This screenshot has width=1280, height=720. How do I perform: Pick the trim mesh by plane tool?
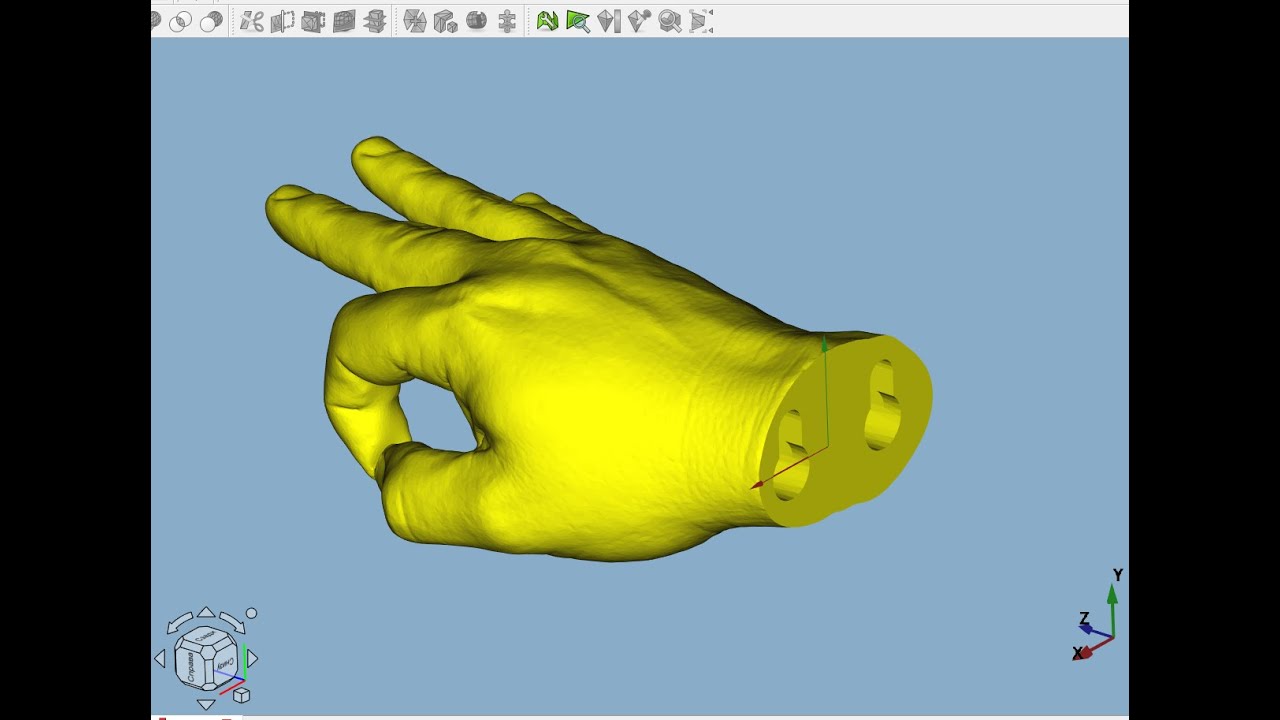(314, 21)
